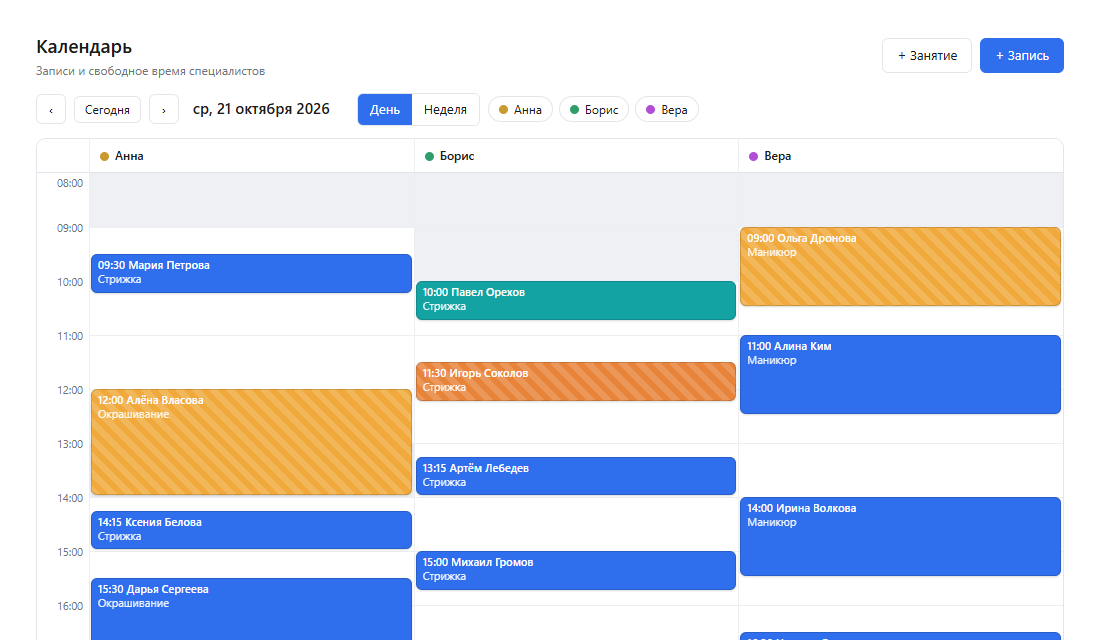Open the 11:00 Алина Ким appointment
Screen dimensions: 1100x640
900,375
